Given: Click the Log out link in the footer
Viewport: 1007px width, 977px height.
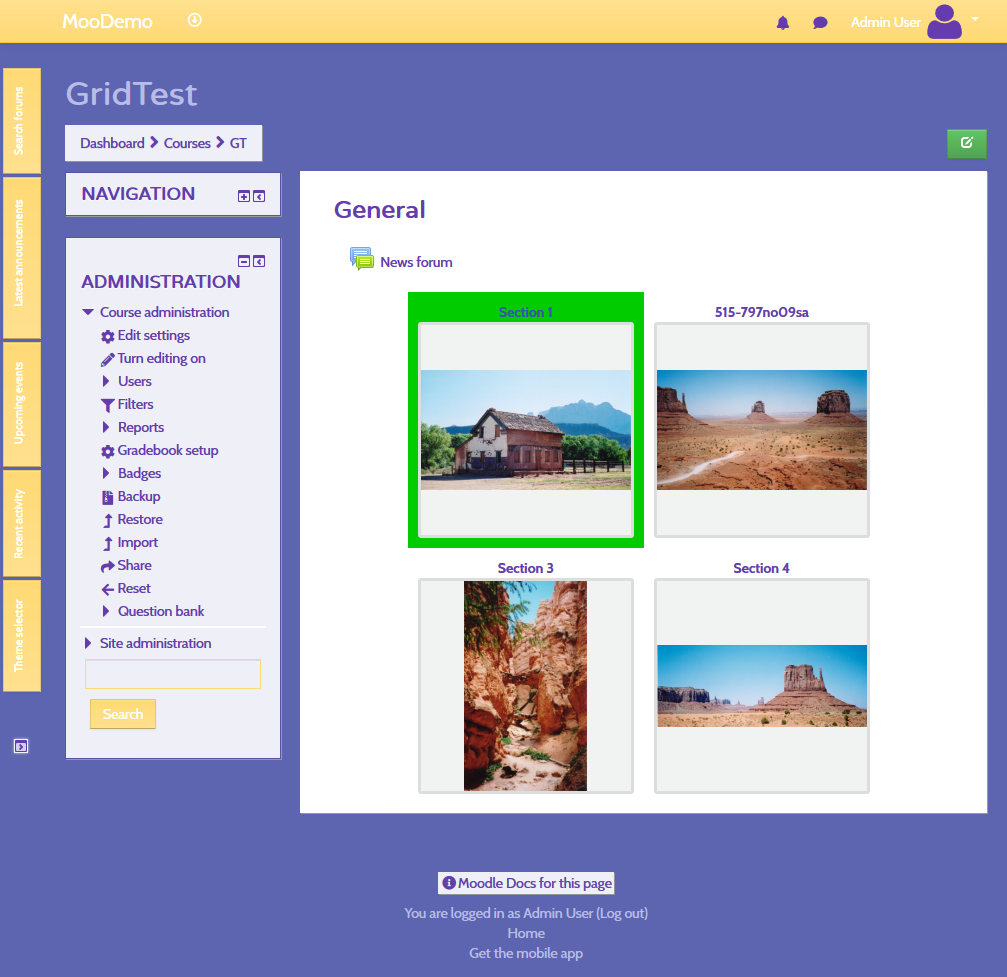Looking at the screenshot, I should (x=620, y=913).
